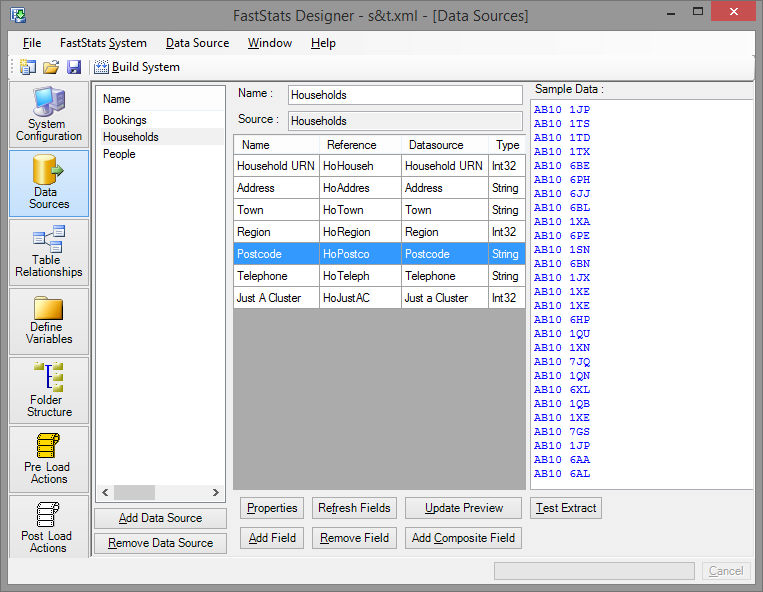The width and height of the screenshot is (763, 592).
Task: Select the Region field name cell
Action: [276, 232]
